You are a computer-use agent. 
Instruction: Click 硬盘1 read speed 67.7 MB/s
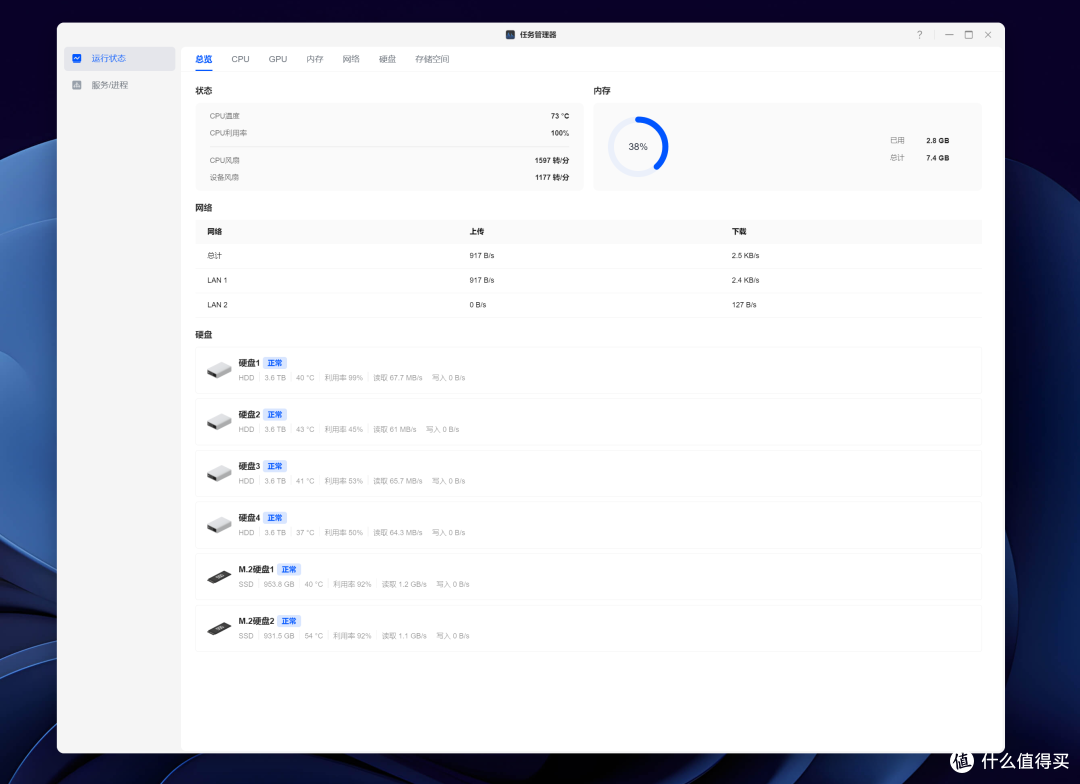tap(397, 378)
